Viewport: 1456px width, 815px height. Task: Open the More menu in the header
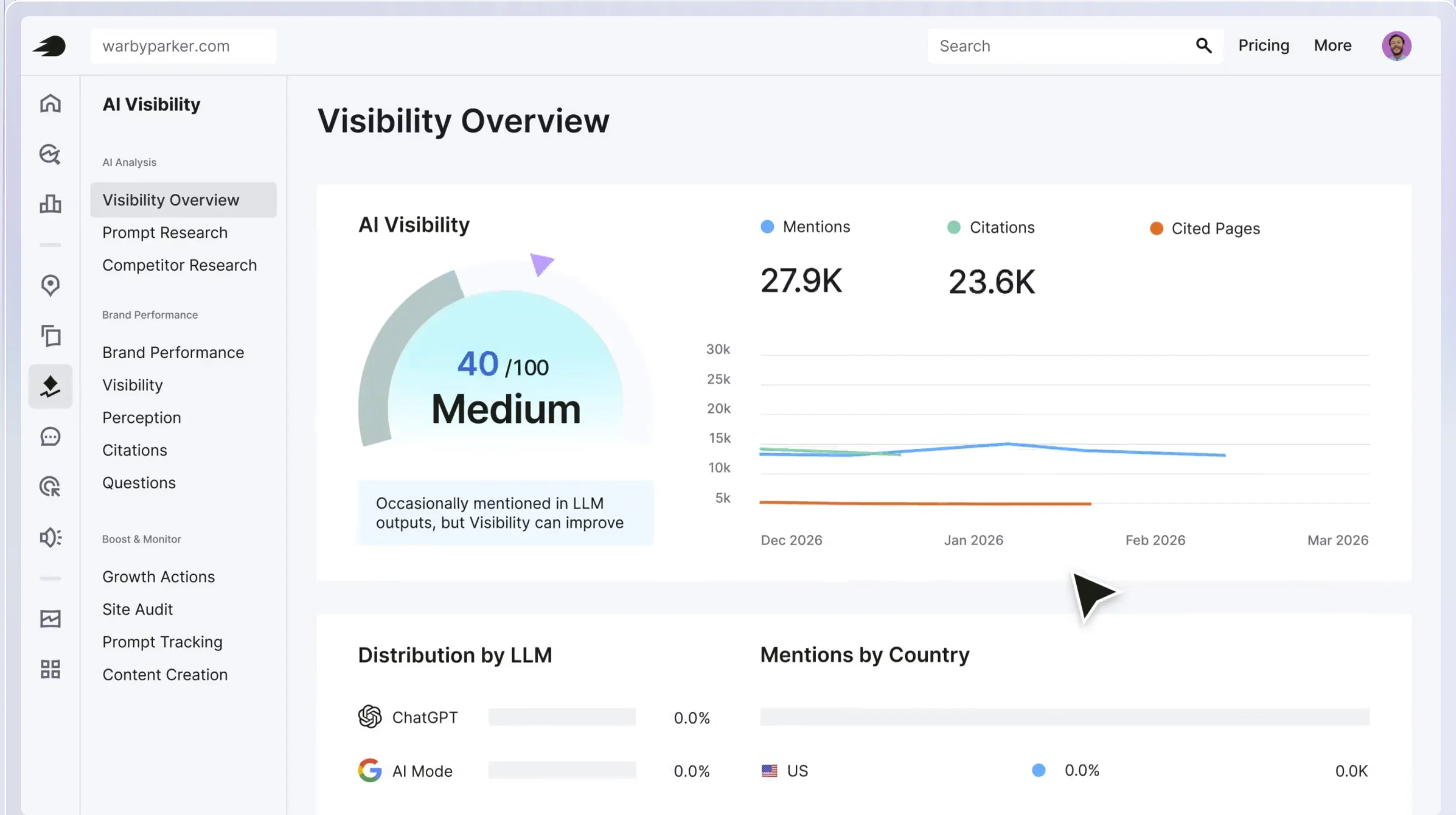click(1333, 45)
